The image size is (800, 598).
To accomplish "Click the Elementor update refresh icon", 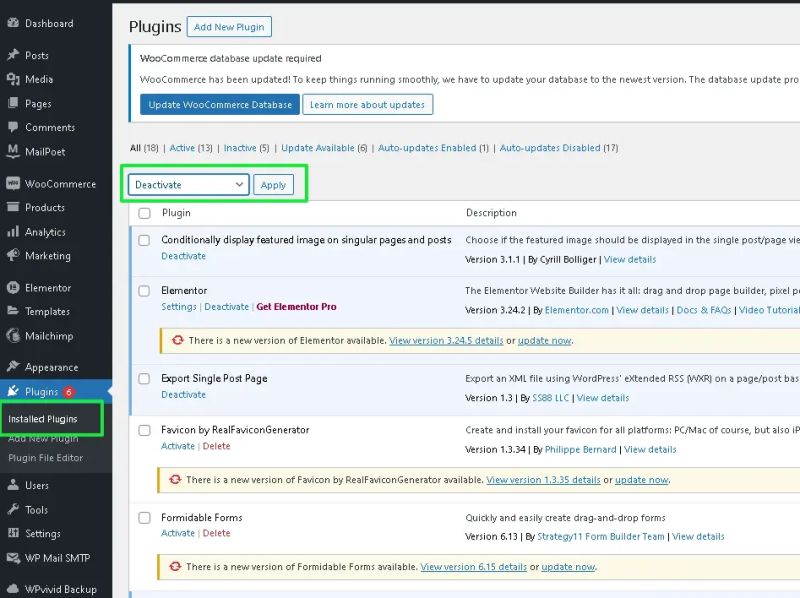I will click(178, 340).
